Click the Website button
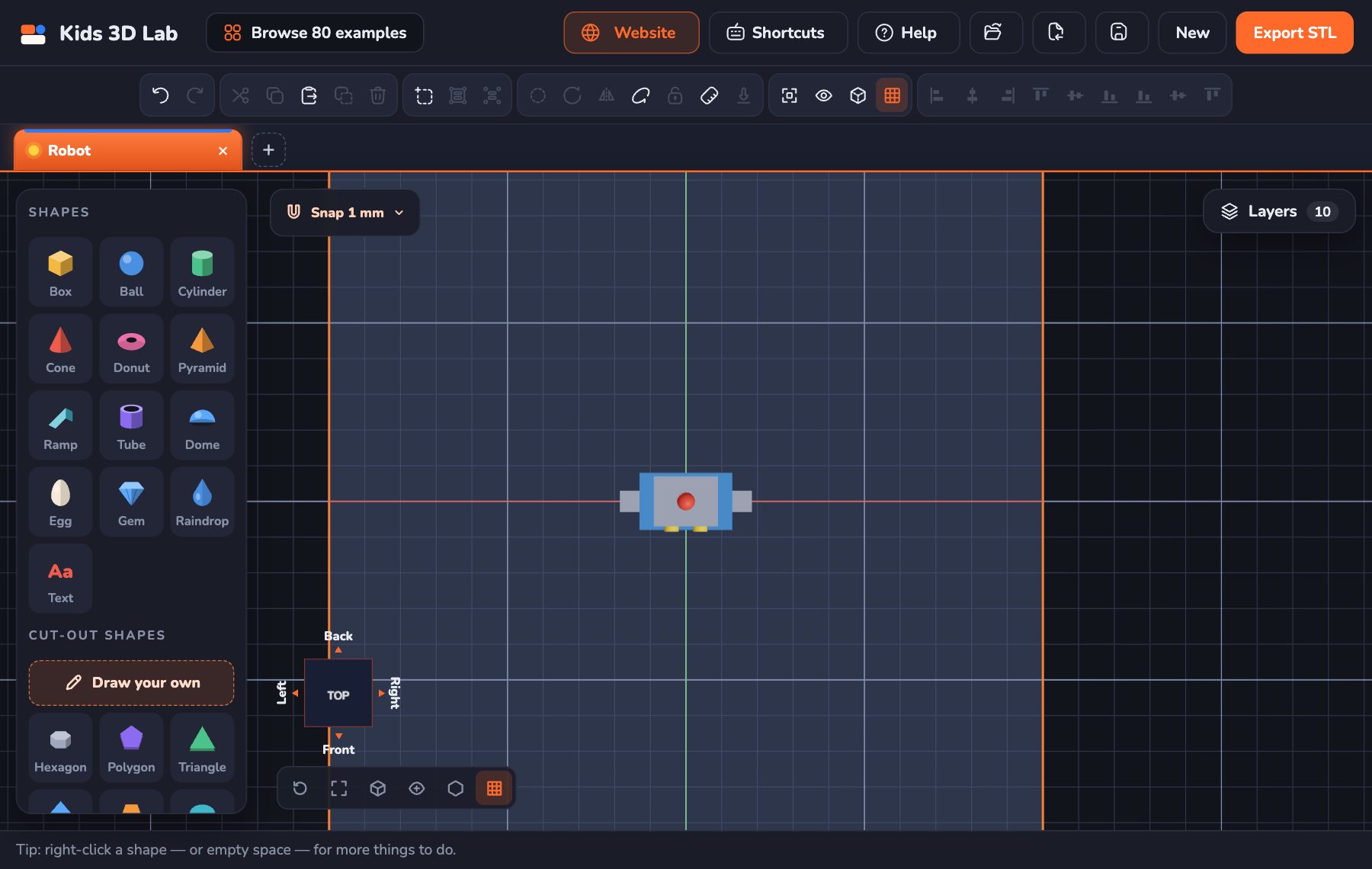 [631, 33]
